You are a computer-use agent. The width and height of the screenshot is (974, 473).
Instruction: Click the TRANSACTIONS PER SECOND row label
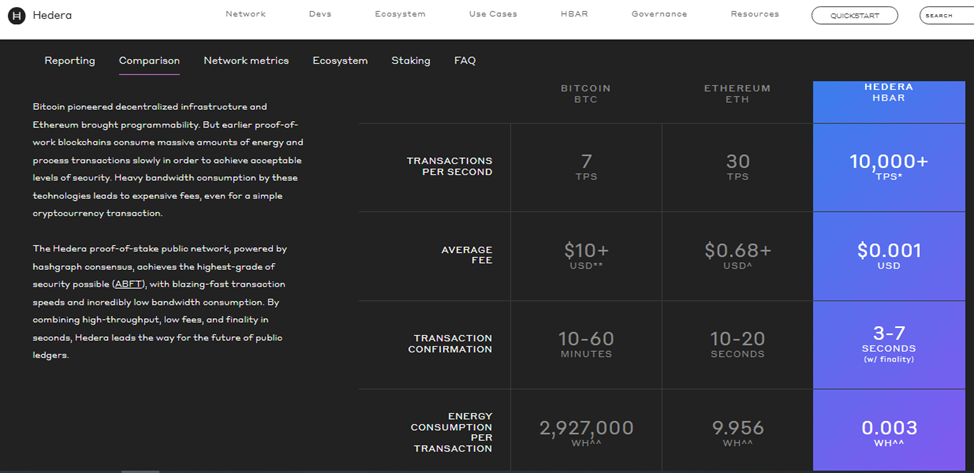pyautogui.click(x=449, y=166)
